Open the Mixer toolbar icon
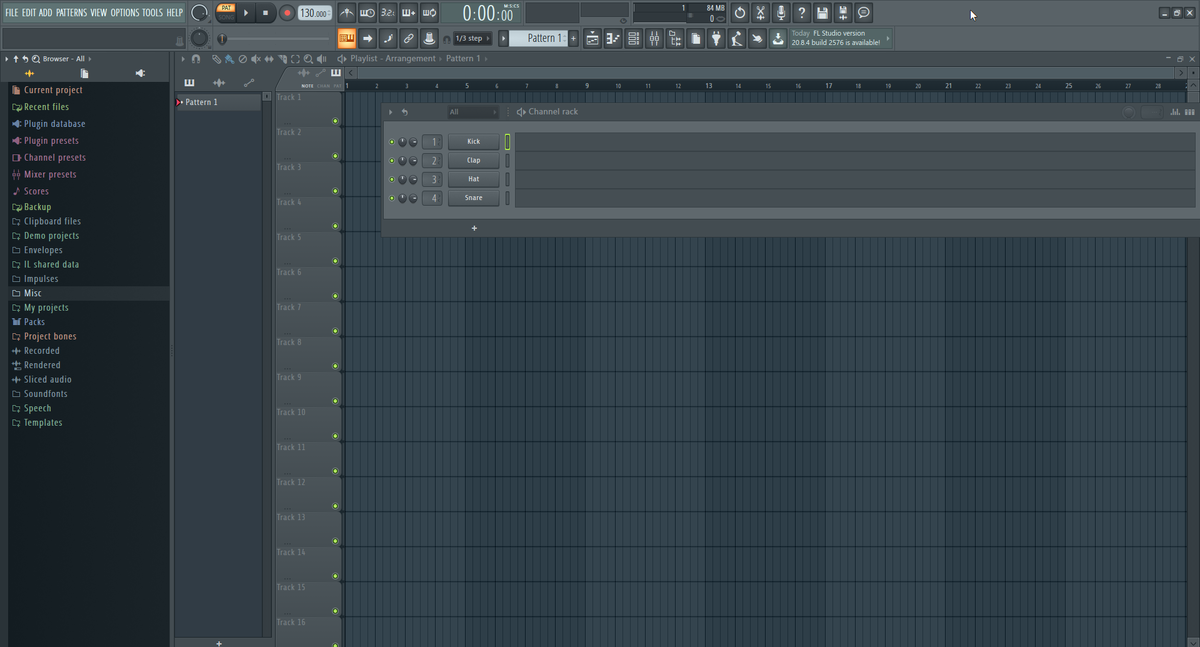 tap(654, 38)
